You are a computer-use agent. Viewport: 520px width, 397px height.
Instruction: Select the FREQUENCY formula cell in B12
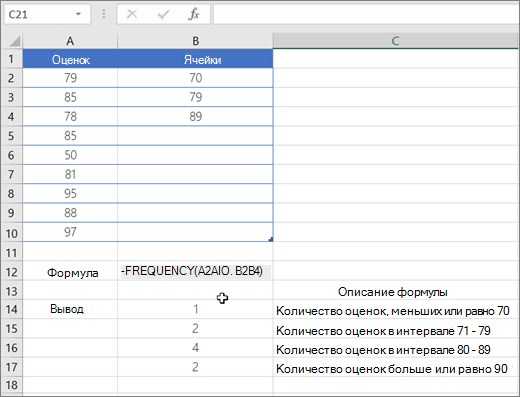point(195,272)
